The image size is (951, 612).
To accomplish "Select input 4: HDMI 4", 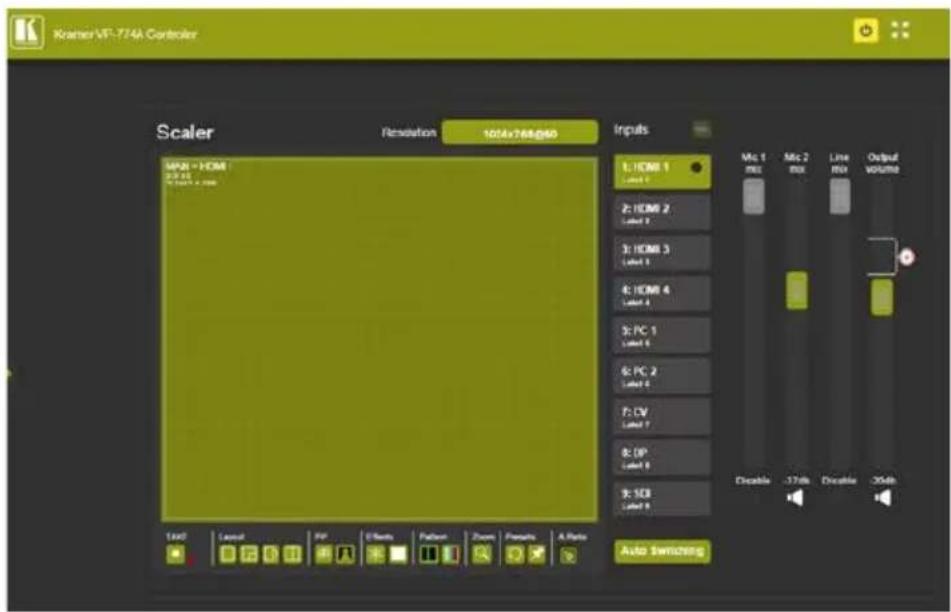I will tap(662, 294).
